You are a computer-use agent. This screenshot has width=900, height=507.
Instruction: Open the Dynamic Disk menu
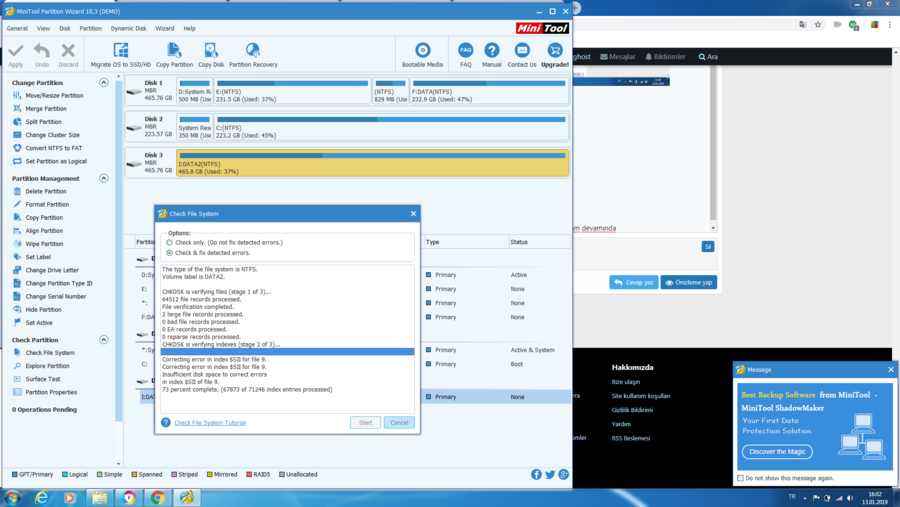tap(129, 28)
